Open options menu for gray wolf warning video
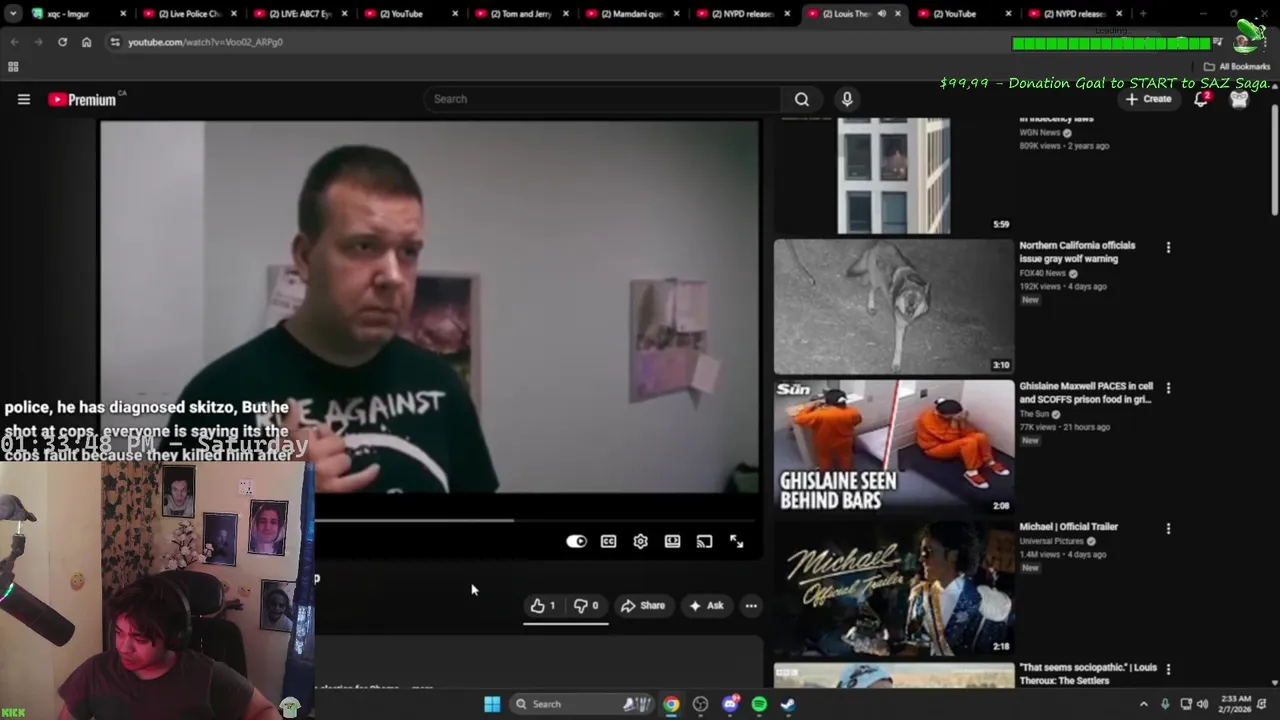Screen dimensions: 1280x720 1168,247
